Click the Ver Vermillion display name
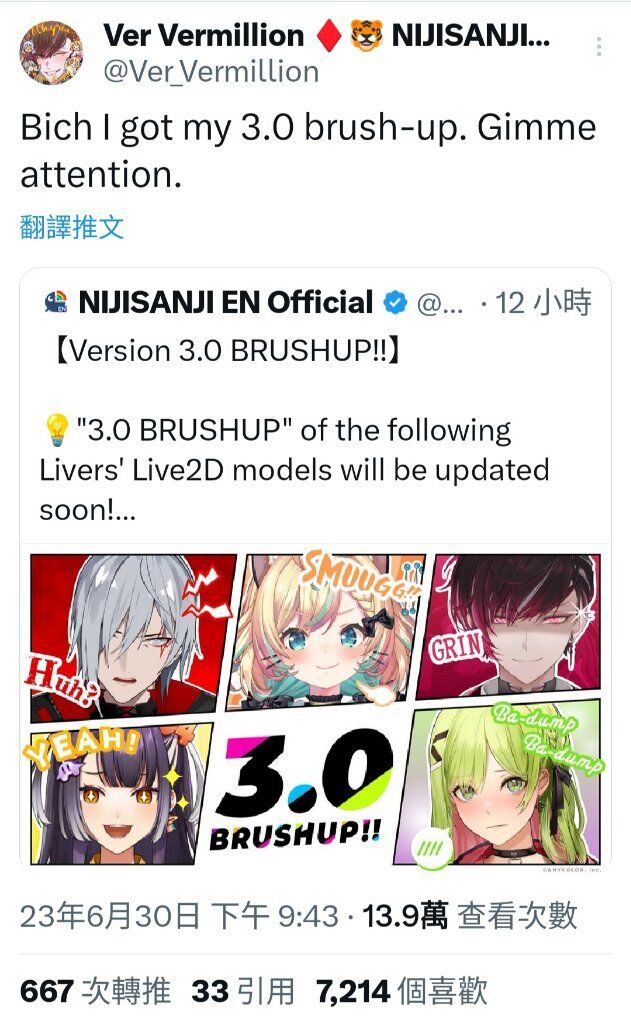Screen dimensions: 631x1024 [204, 35]
